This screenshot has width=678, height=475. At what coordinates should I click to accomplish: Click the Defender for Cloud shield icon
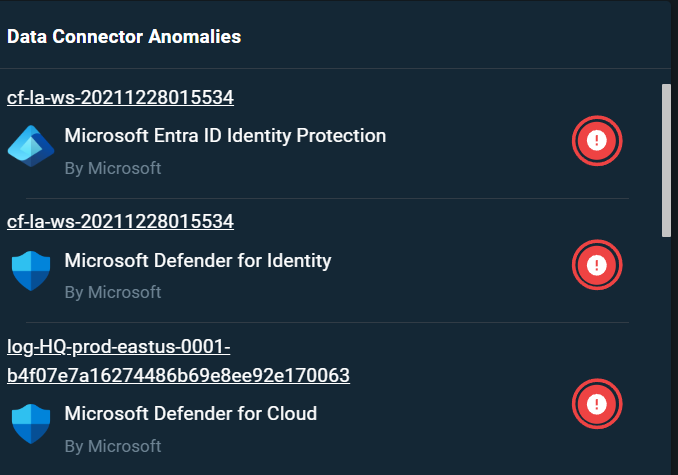pyautogui.click(x=31, y=424)
